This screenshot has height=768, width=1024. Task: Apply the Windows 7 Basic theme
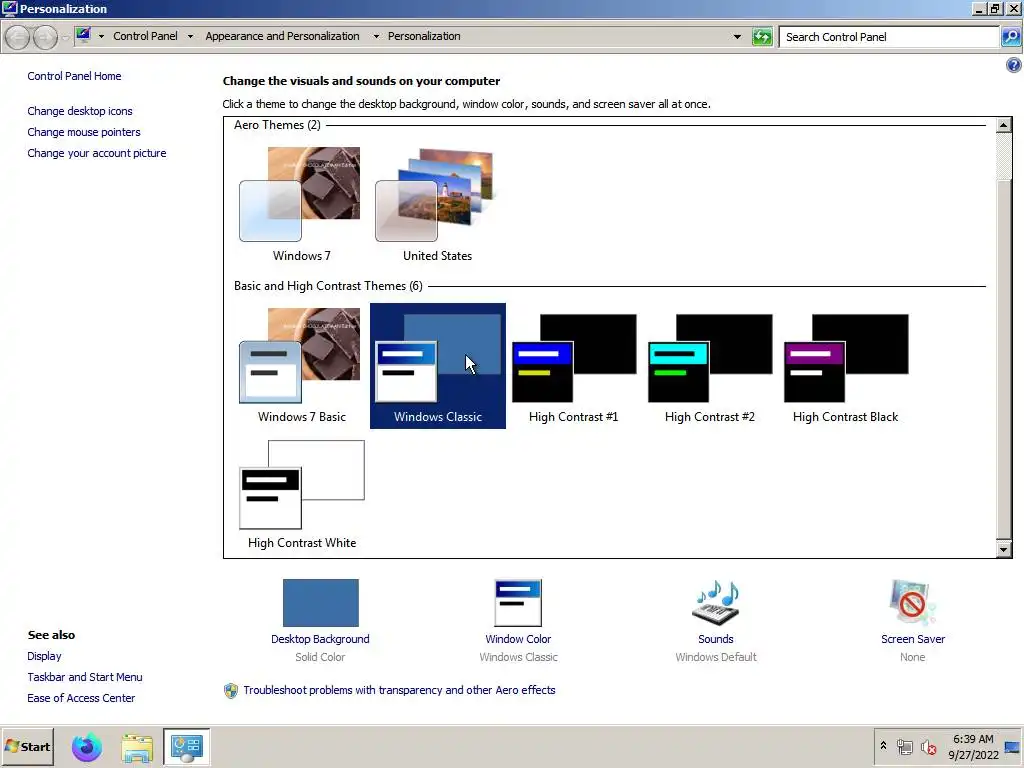pos(301,366)
